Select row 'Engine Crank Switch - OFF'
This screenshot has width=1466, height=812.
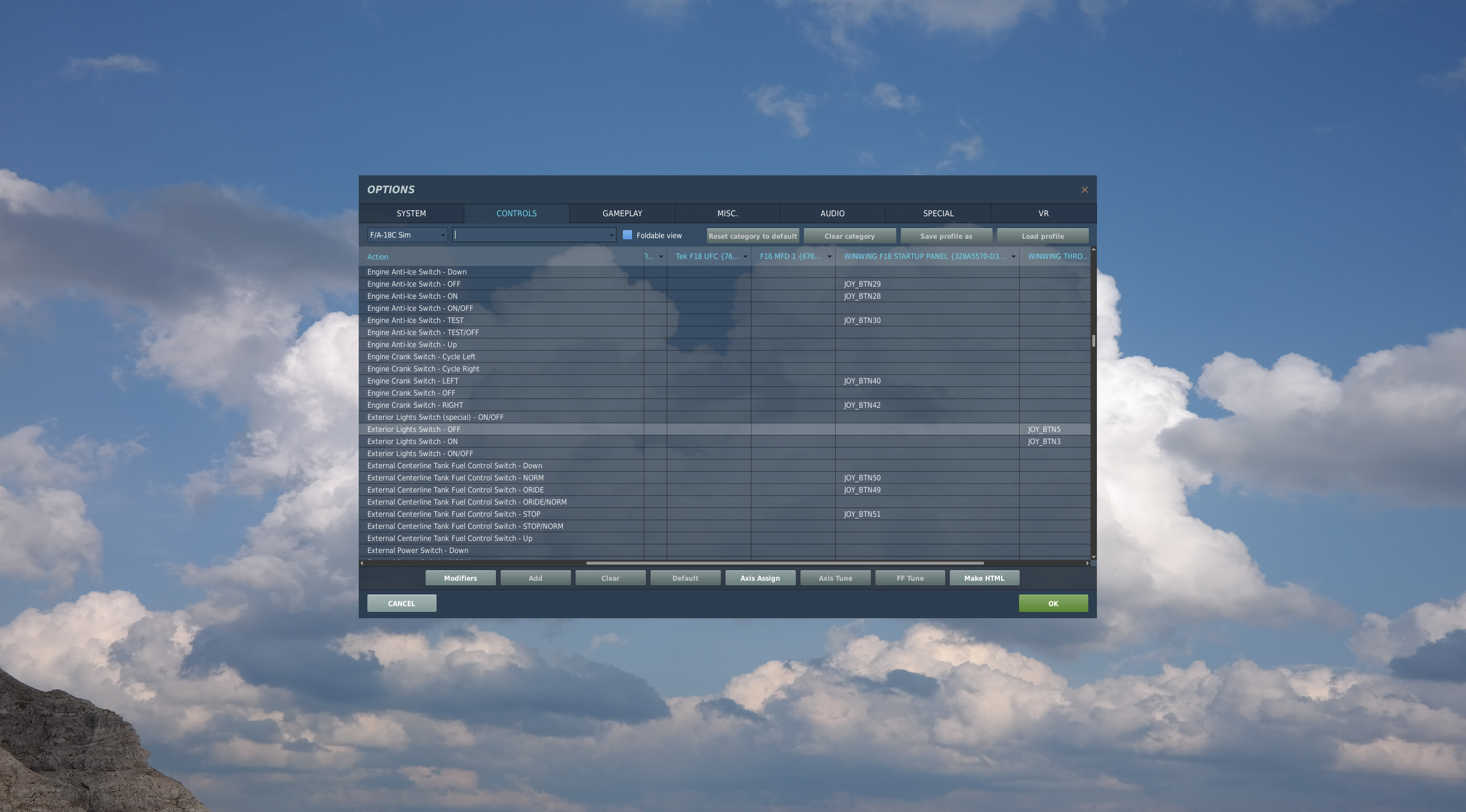pos(724,393)
